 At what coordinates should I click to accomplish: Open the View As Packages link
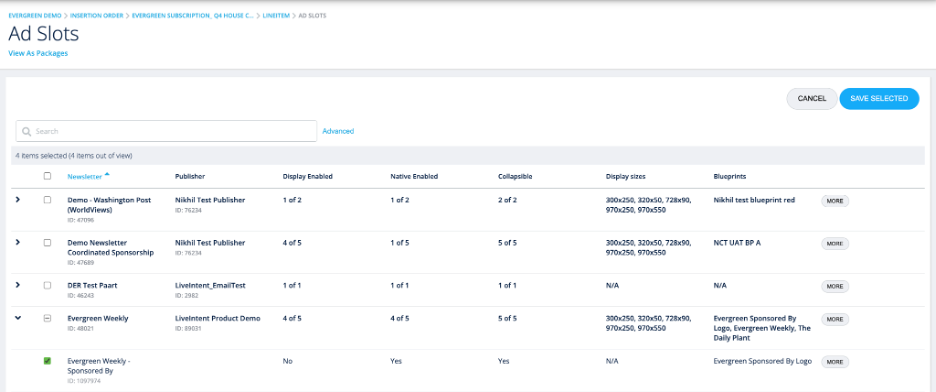click(x=38, y=53)
